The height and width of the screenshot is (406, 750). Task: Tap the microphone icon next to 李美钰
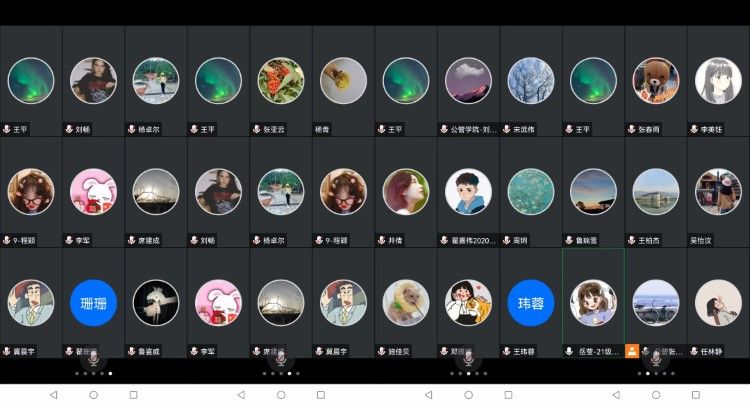click(694, 129)
